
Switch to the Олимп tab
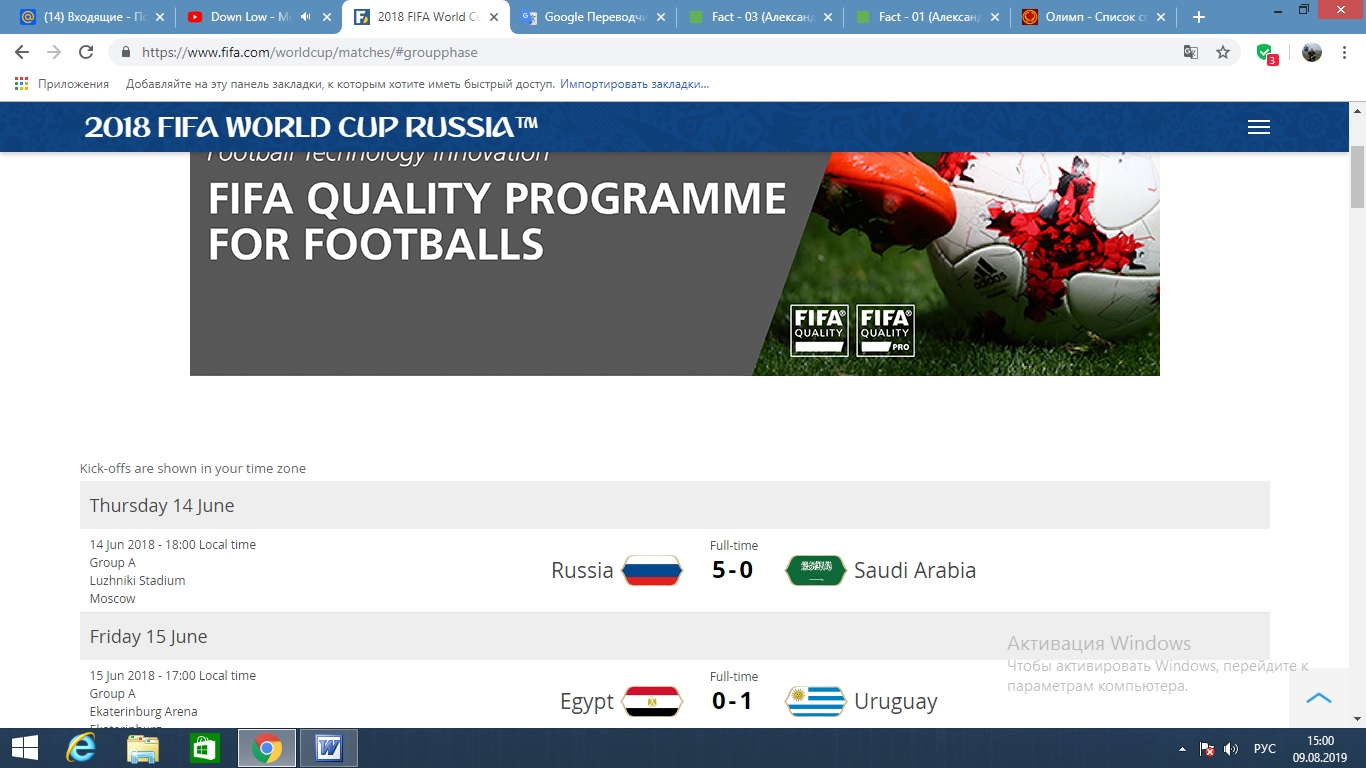pyautogui.click(x=1095, y=17)
